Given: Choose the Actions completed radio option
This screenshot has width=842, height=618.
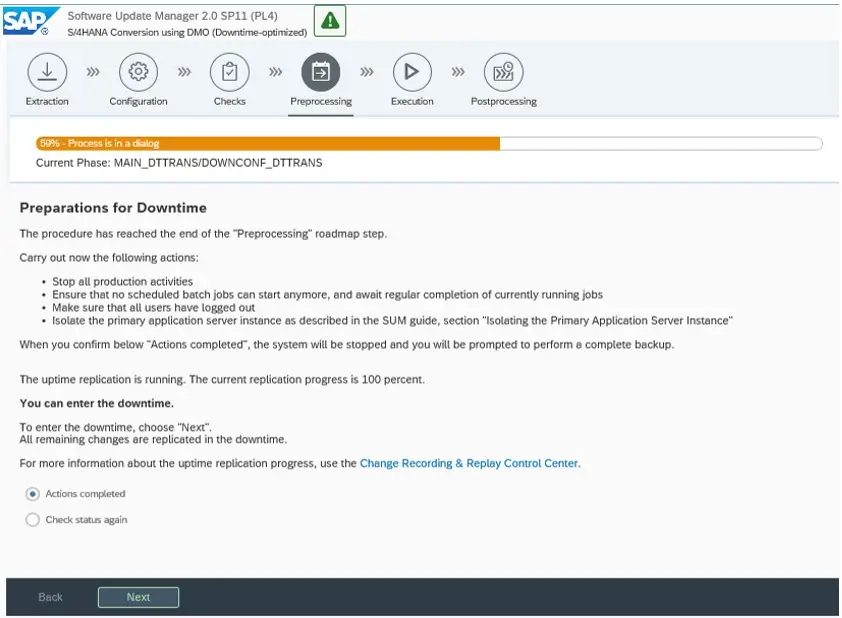Looking at the screenshot, I should [x=33, y=494].
